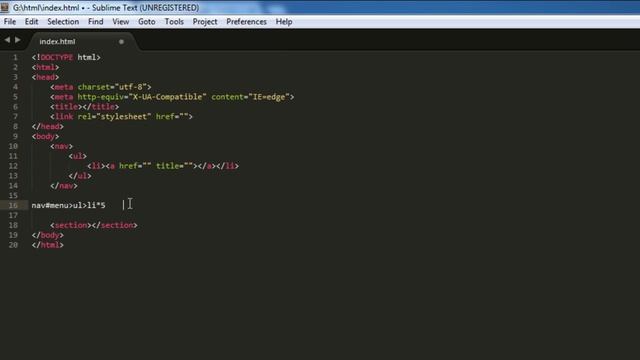
Task: Click the opening ul tag
Action: 78,156
